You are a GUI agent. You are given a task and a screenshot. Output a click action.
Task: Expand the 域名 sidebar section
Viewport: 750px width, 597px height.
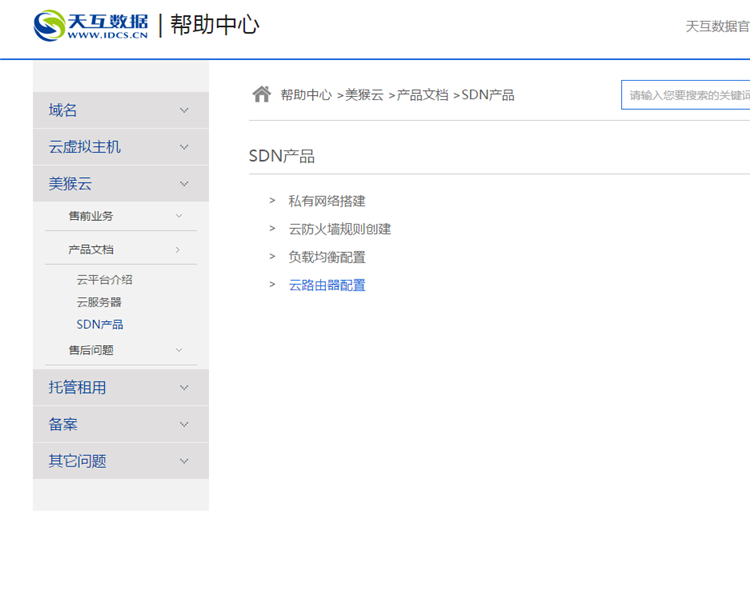pyautogui.click(x=121, y=110)
